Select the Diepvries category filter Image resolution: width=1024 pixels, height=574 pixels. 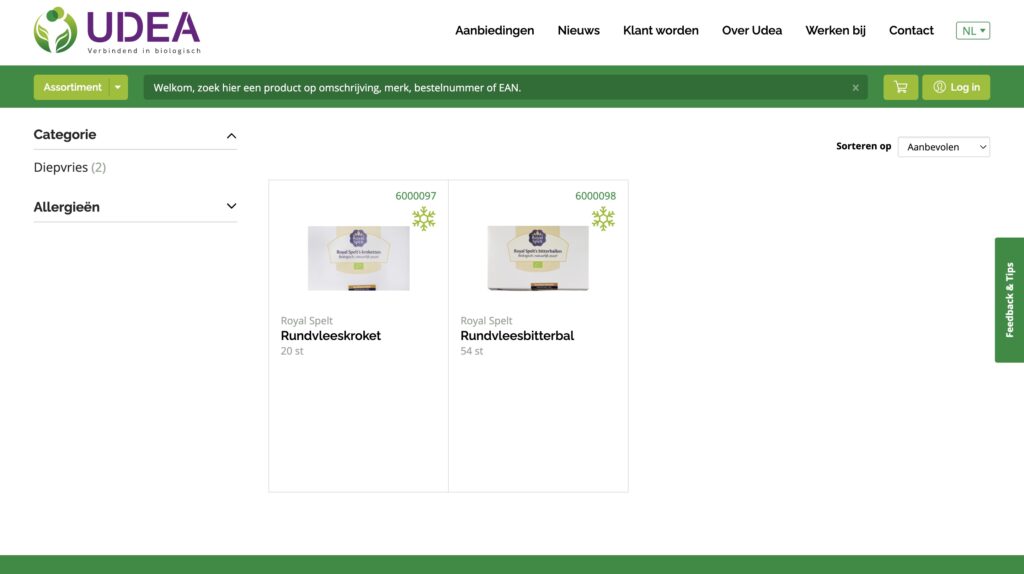coord(61,167)
